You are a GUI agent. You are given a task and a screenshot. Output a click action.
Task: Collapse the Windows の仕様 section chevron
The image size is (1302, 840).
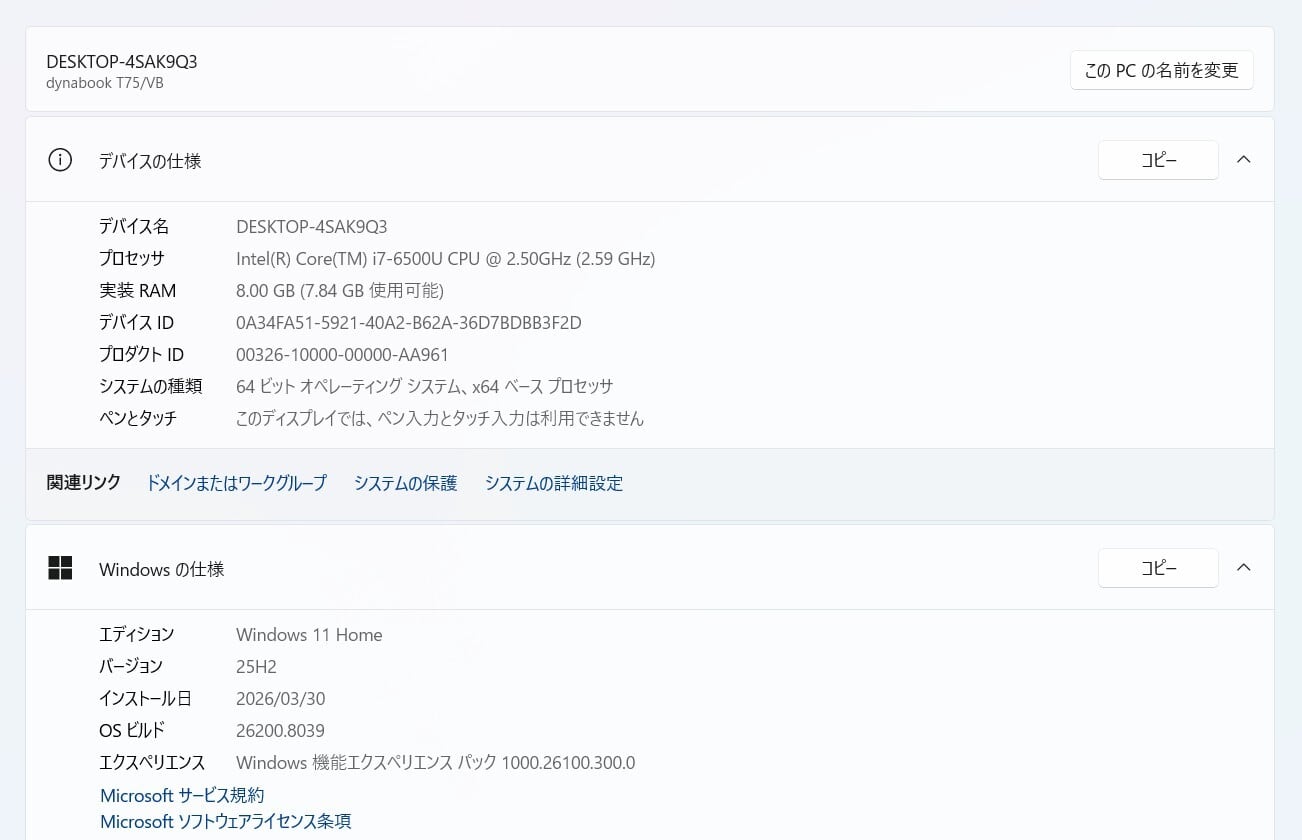(1244, 568)
